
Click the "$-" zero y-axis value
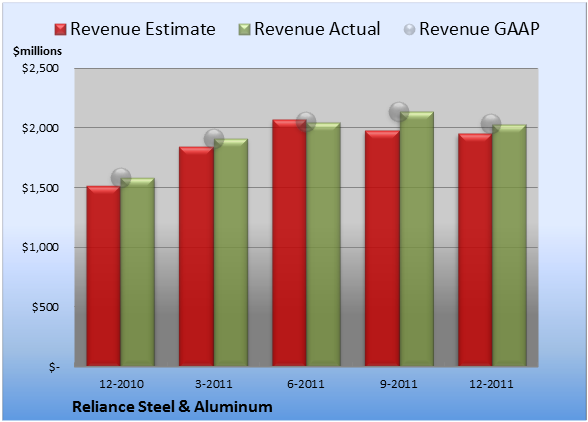54,367
